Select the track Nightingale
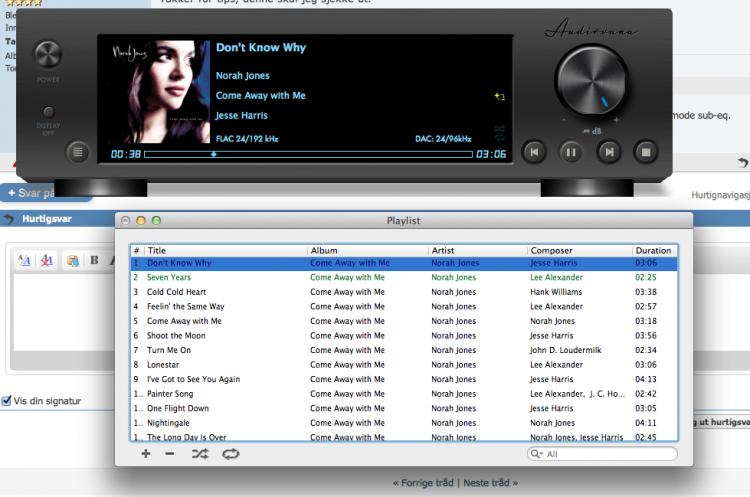This screenshot has width=750, height=497. pos(404,423)
